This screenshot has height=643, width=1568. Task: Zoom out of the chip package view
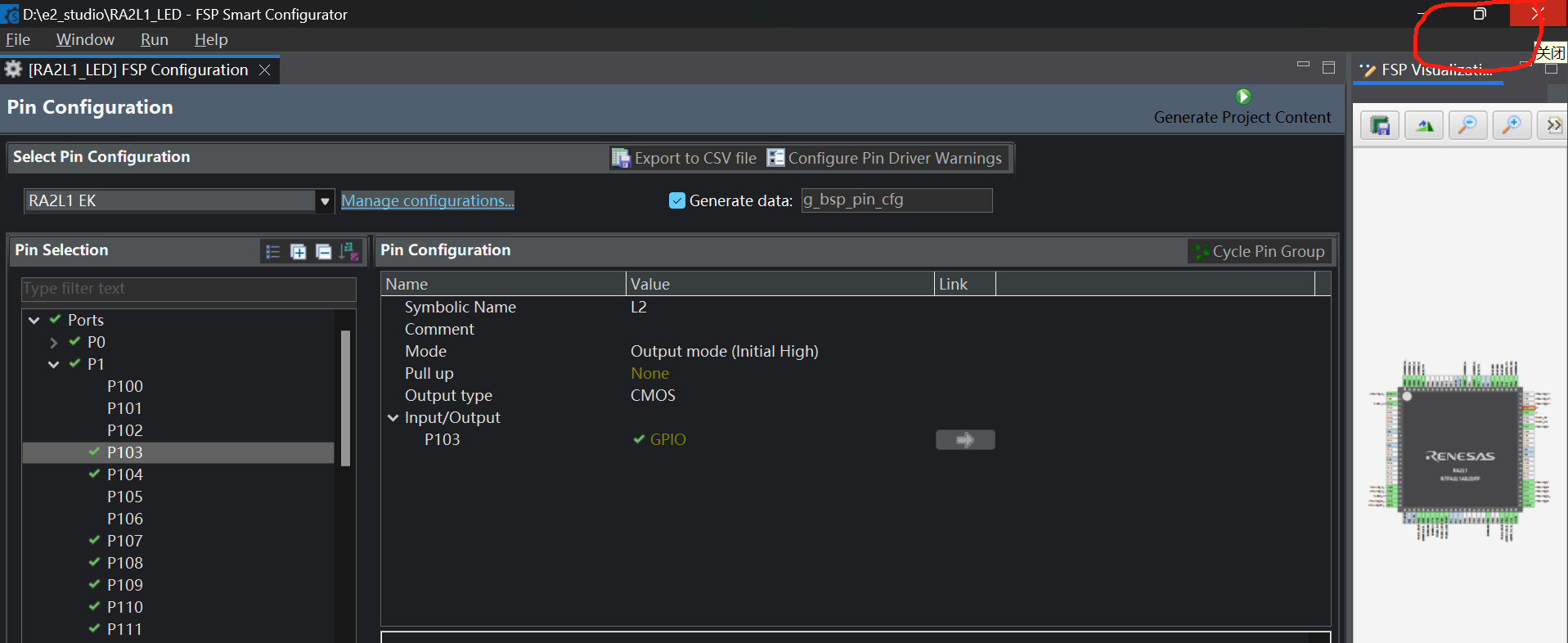click(1469, 126)
